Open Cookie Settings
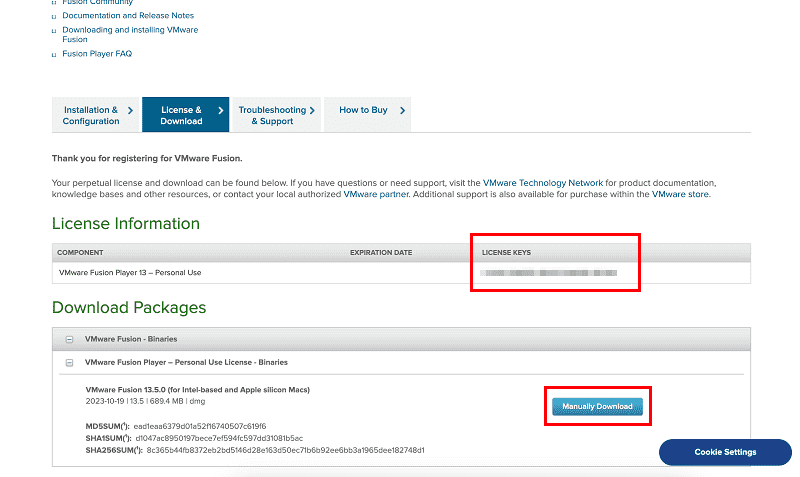800x477 pixels. pos(725,452)
